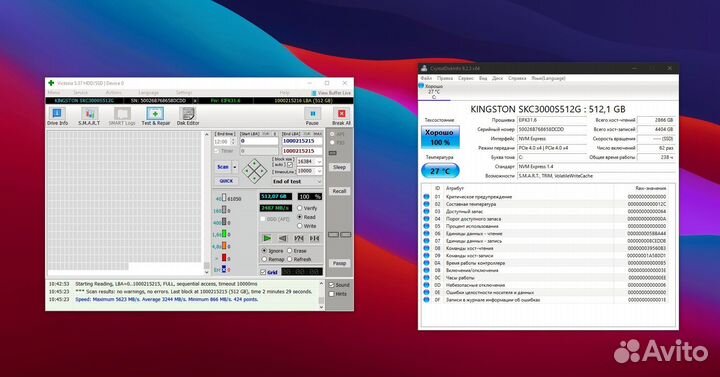
Task: Select the Erase radio button
Action: [x=290, y=251]
